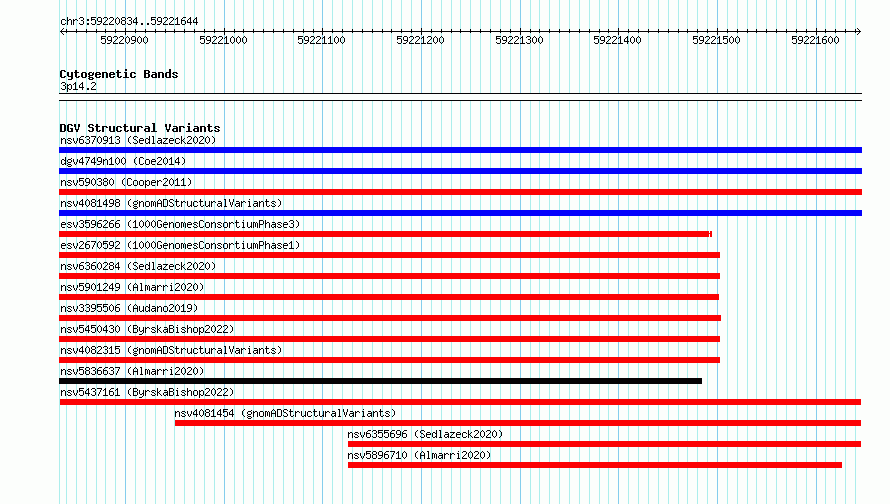The image size is (890, 504).
Task: Click the blue bar under nsv4081498
Action: pos(460,213)
